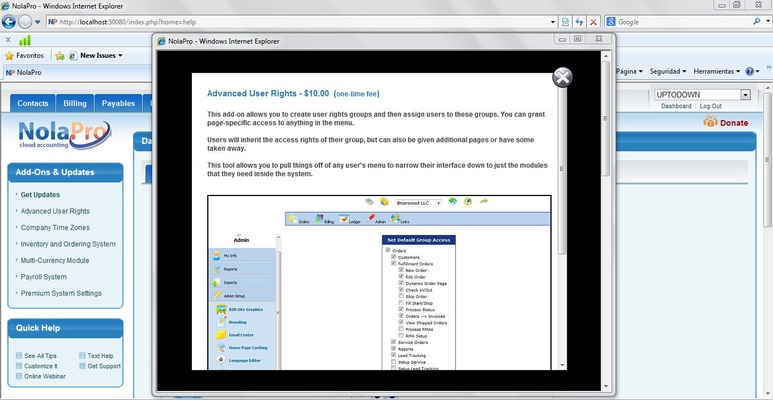Click the Links icon in the embedded toolbar
Viewport: 773px width, 400px height.
click(x=395, y=218)
